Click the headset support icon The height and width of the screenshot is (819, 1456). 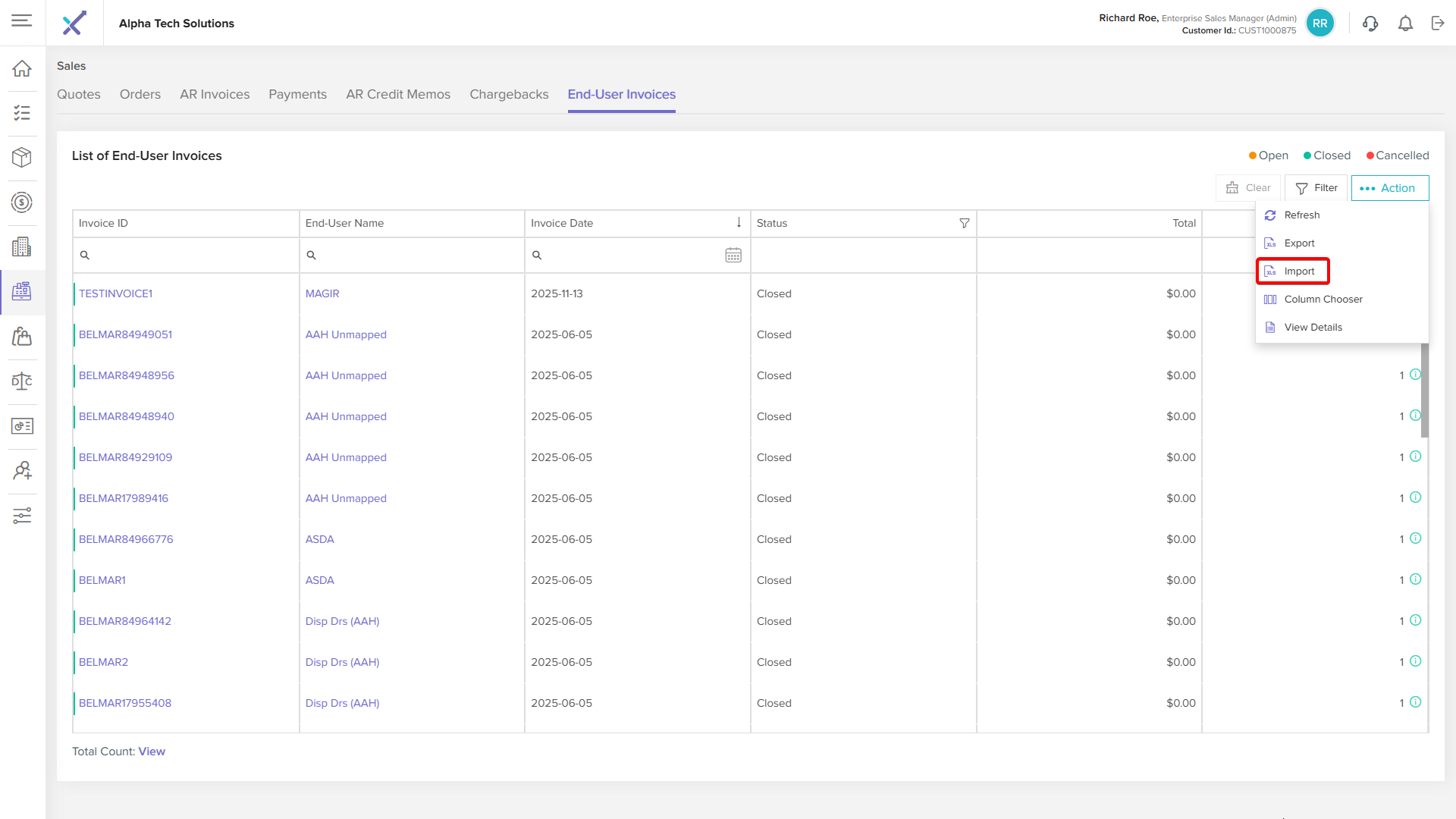click(1370, 24)
